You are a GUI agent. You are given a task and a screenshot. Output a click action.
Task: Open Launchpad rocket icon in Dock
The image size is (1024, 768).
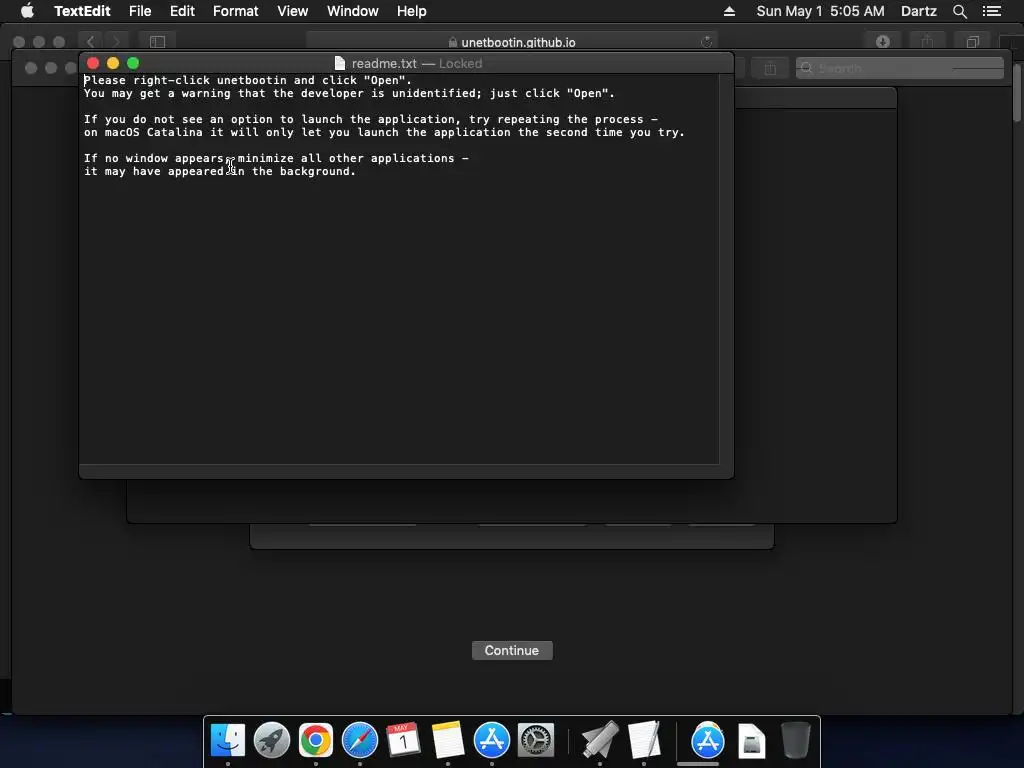click(x=272, y=740)
